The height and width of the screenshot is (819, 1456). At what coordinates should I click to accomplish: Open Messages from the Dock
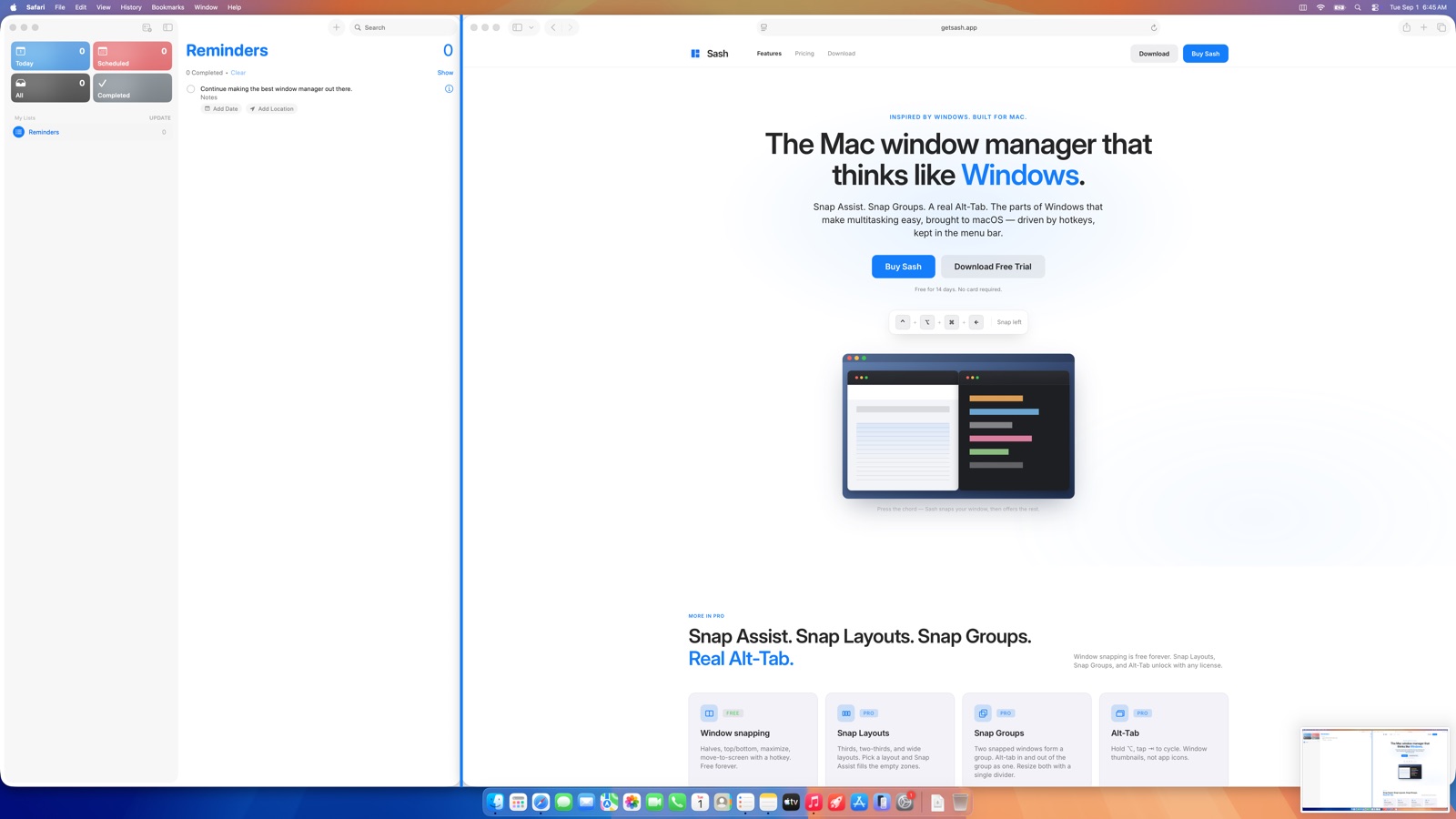pos(563,802)
